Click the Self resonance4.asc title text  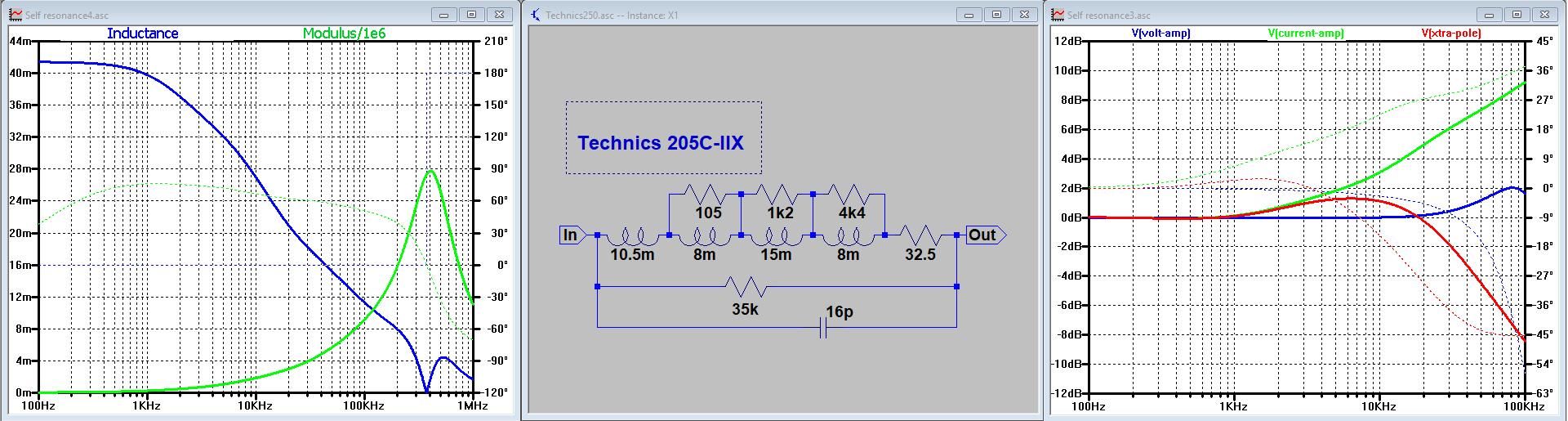pyautogui.click(x=67, y=16)
